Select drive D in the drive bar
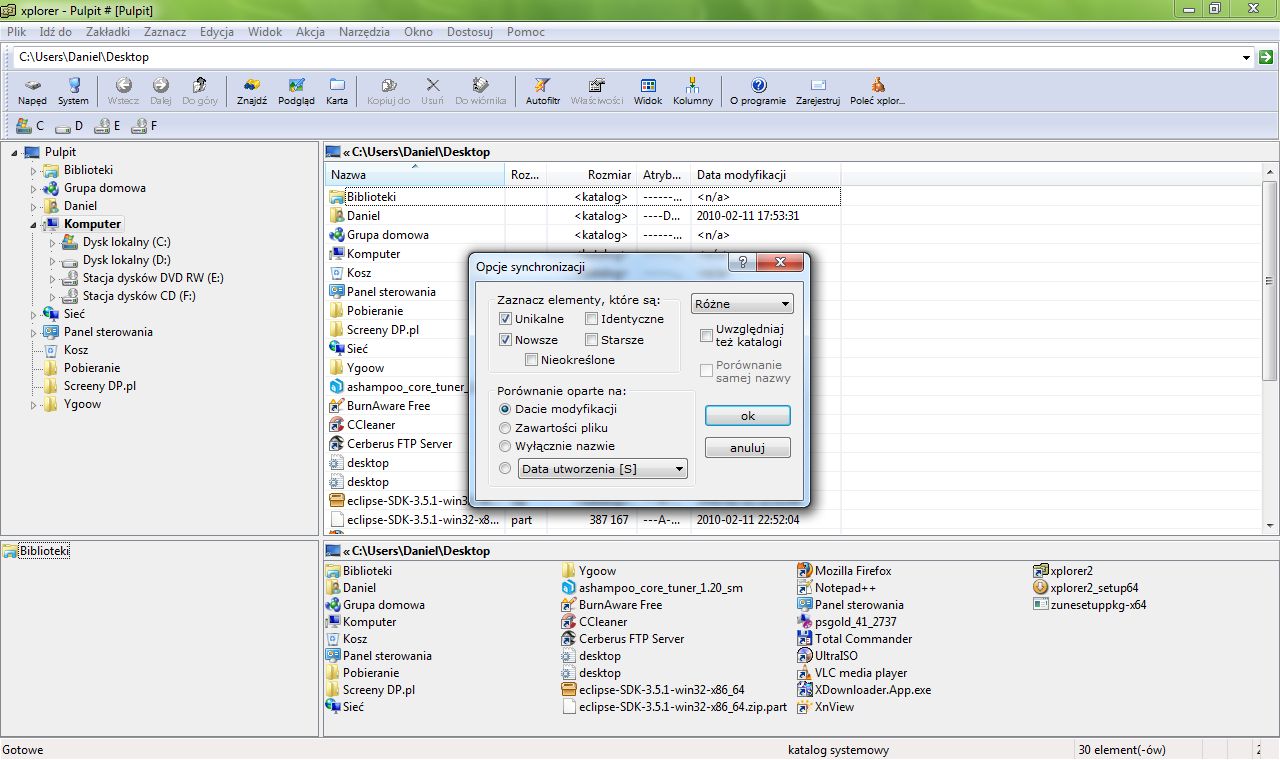 pos(69,126)
